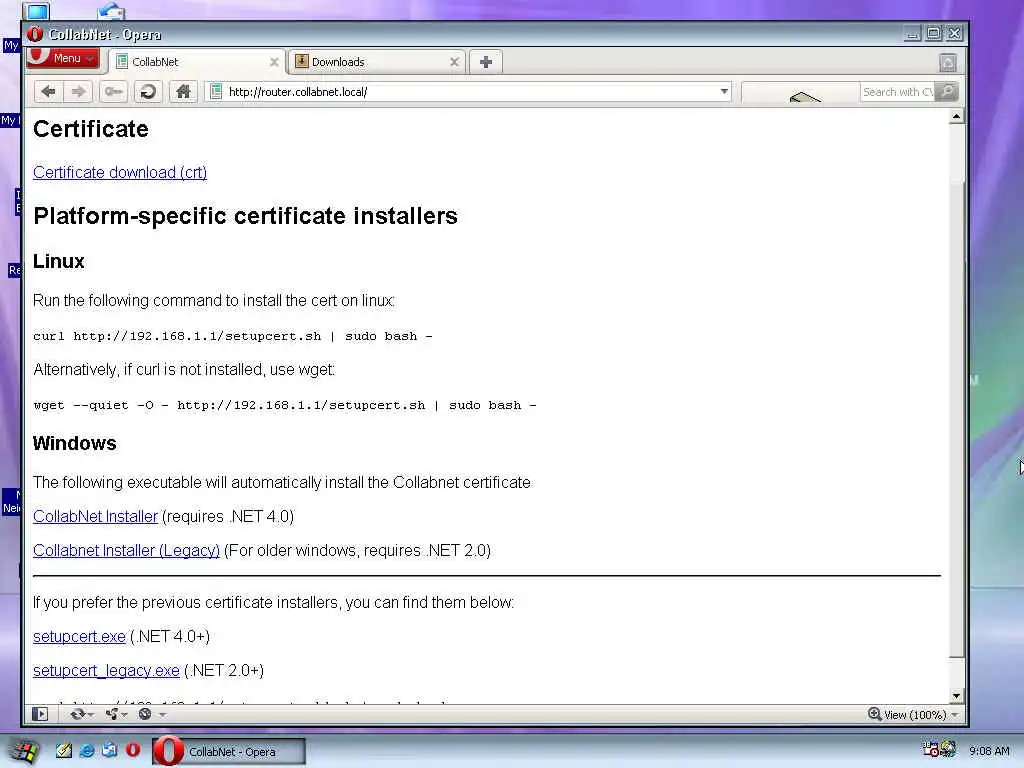Click the Windows heading
The image size is (1024, 768).
(74, 443)
